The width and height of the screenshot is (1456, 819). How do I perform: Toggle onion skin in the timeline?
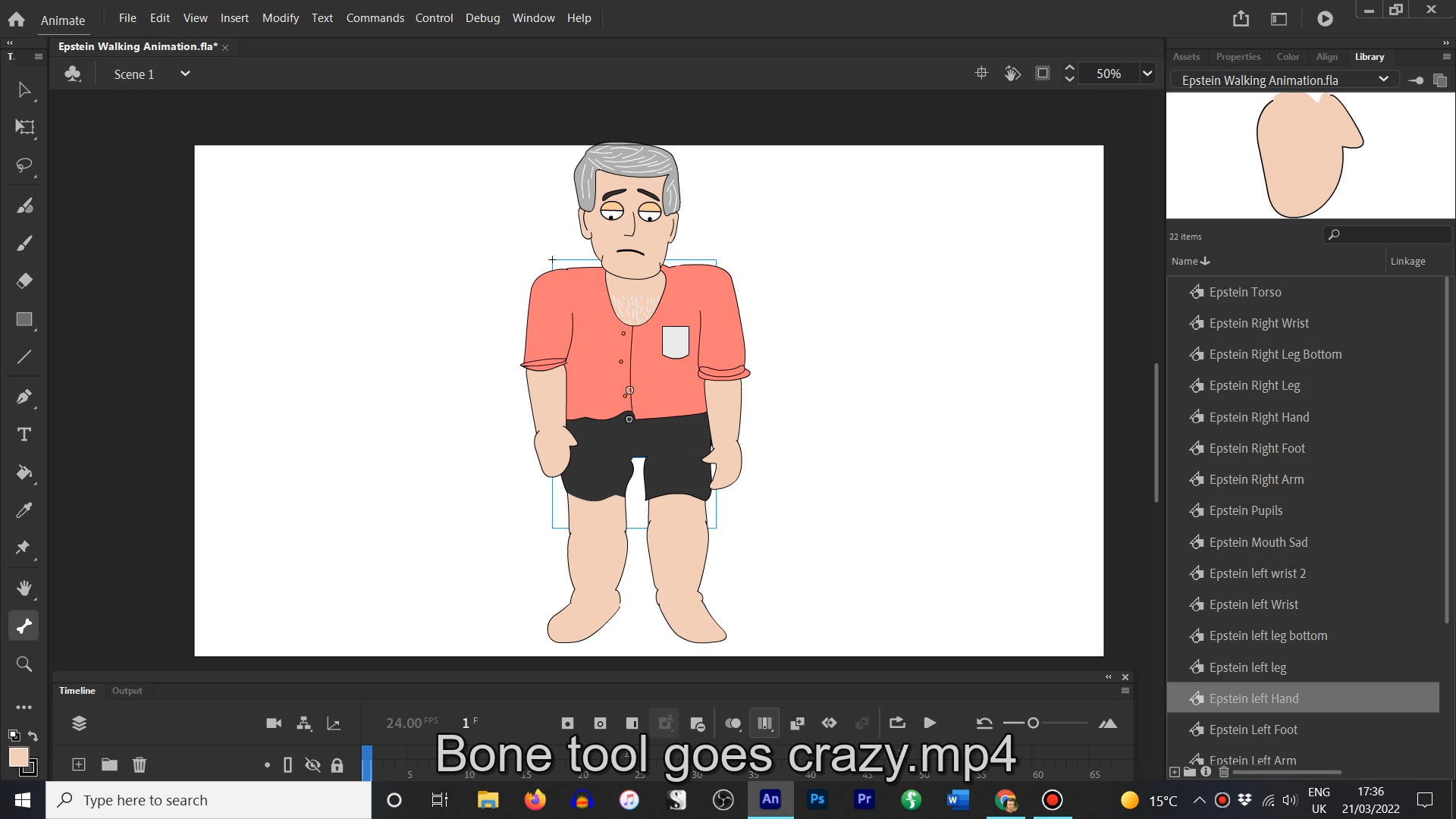point(733,723)
